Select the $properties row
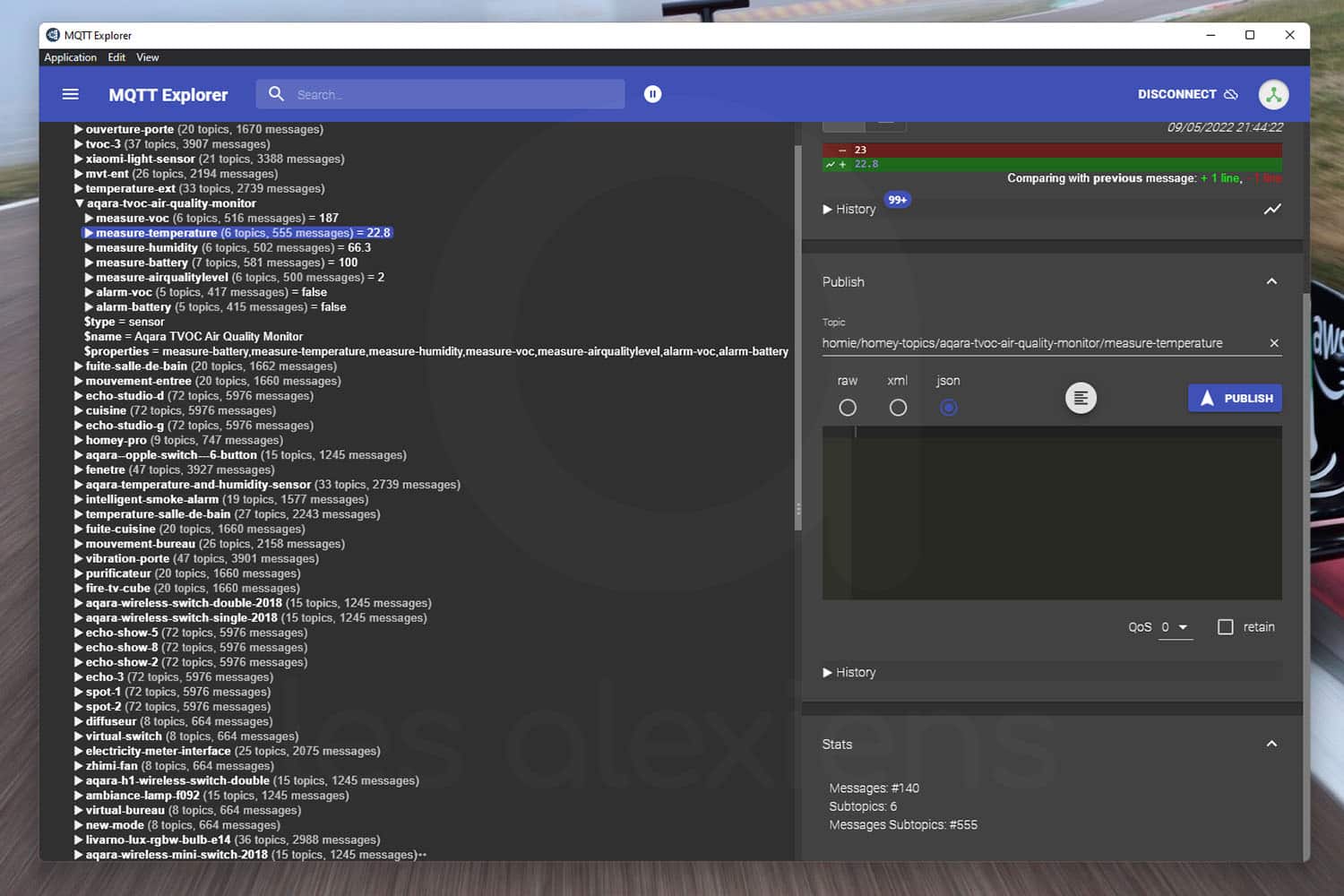This screenshot has width=1344, height=896. click(436, 351)
